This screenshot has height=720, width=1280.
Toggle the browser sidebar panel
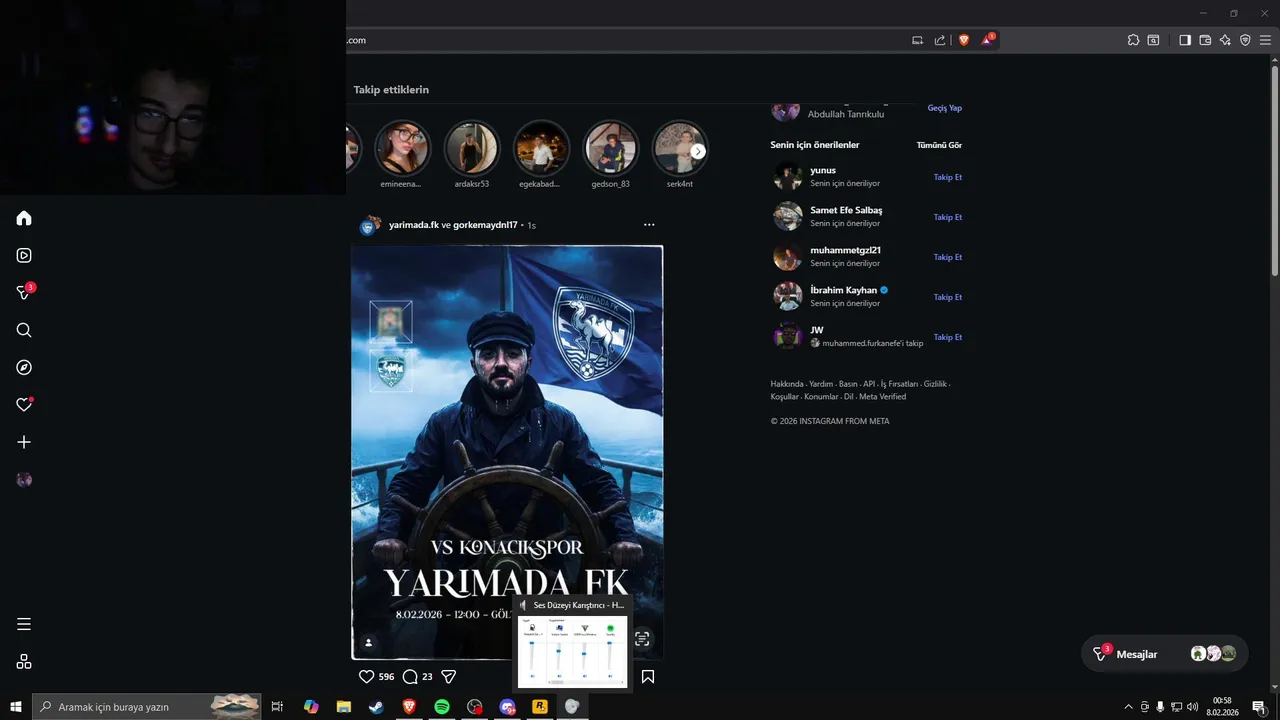[x=1185, y=40]
